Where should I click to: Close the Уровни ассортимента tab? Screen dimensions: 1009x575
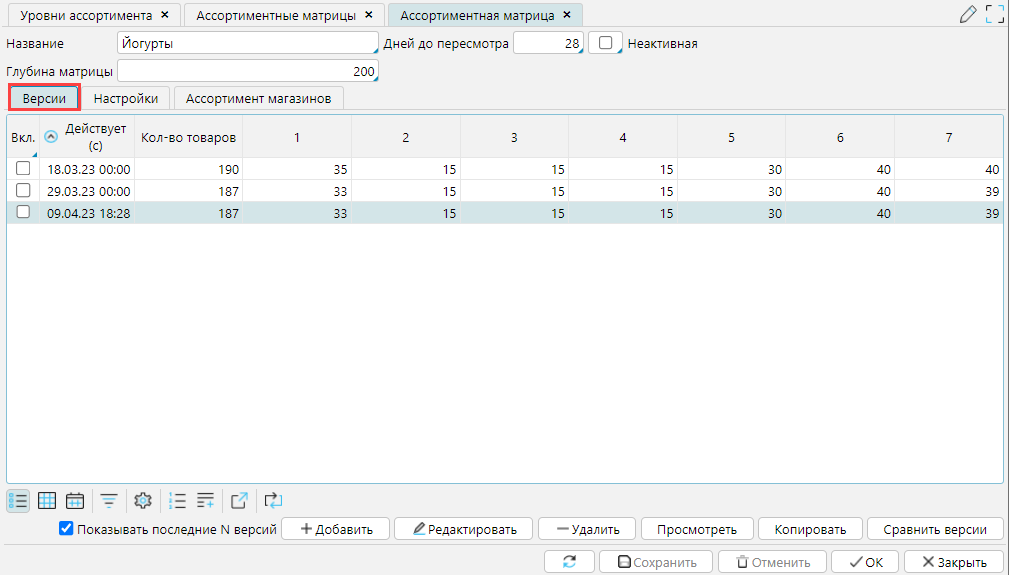pyautogui.click(x=165, y=15)
